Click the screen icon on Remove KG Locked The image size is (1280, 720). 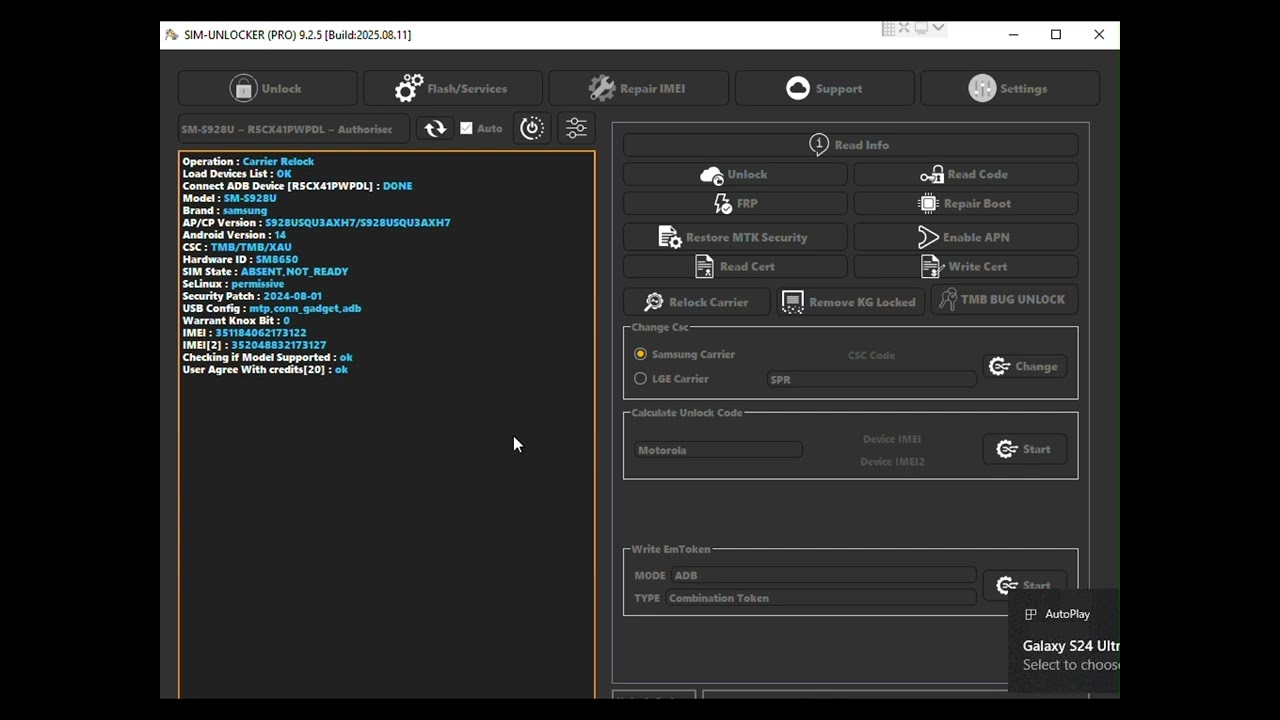792,302
